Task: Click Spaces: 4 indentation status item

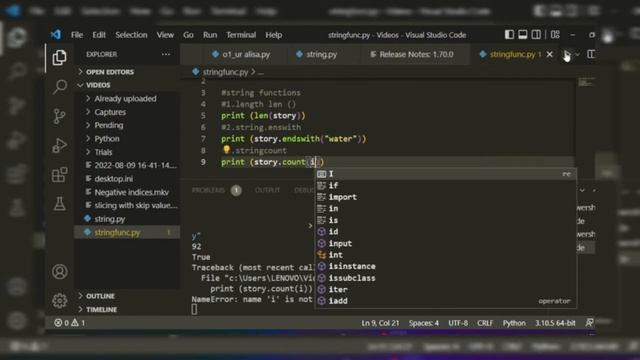Action: pyautogui.click(x=424, y=323)
